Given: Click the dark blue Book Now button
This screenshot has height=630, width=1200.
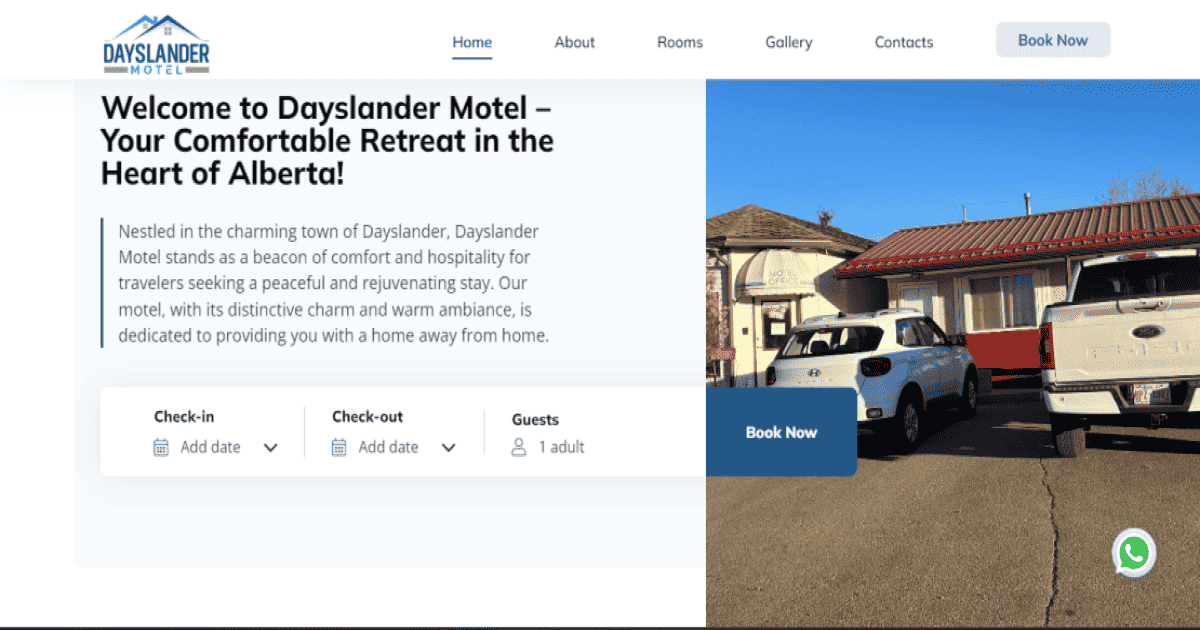Looking at the screenshot, I should coord(781,432).
